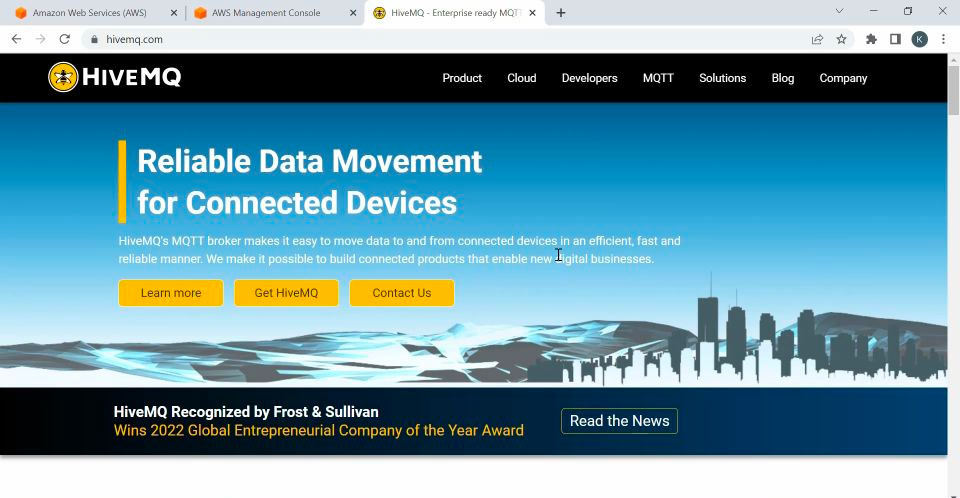Click the 2022 Global Entrepreneurial Company award text
Image resolution: width=960 pixels, height=498 pixels.
(318, 431)
